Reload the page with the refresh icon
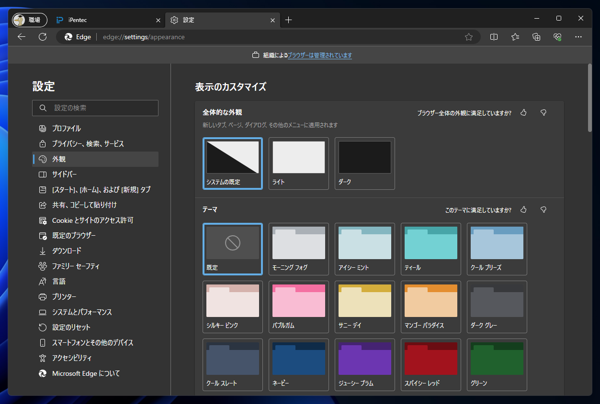This screenshot has height=404, width=600. (x=43, y=37)
